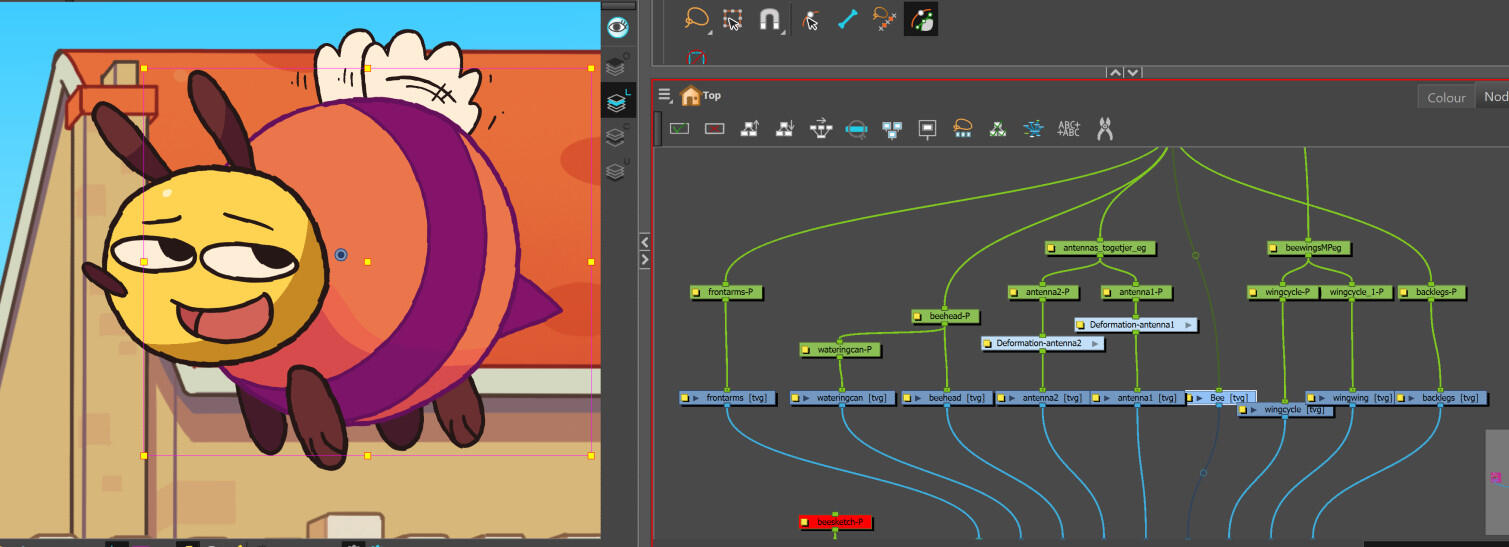Click the magnet snap tool icon
This screenshot has width=1509, height=547.
(x=769, y=19)
